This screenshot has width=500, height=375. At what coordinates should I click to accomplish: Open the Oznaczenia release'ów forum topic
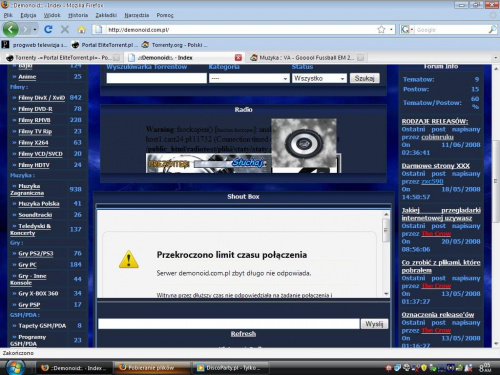pyautogui.click(x=438, y=314)
